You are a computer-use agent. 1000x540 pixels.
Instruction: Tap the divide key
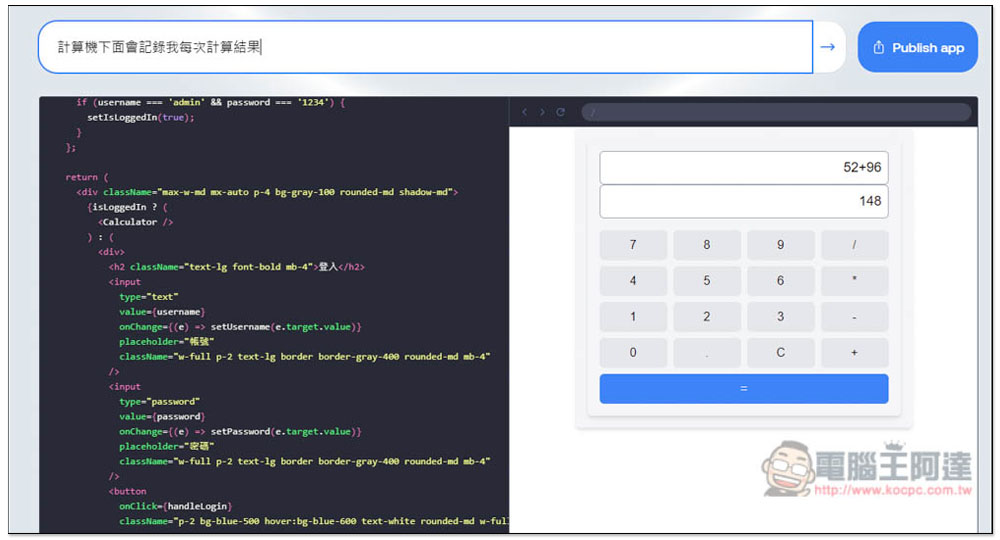[855, 245]
